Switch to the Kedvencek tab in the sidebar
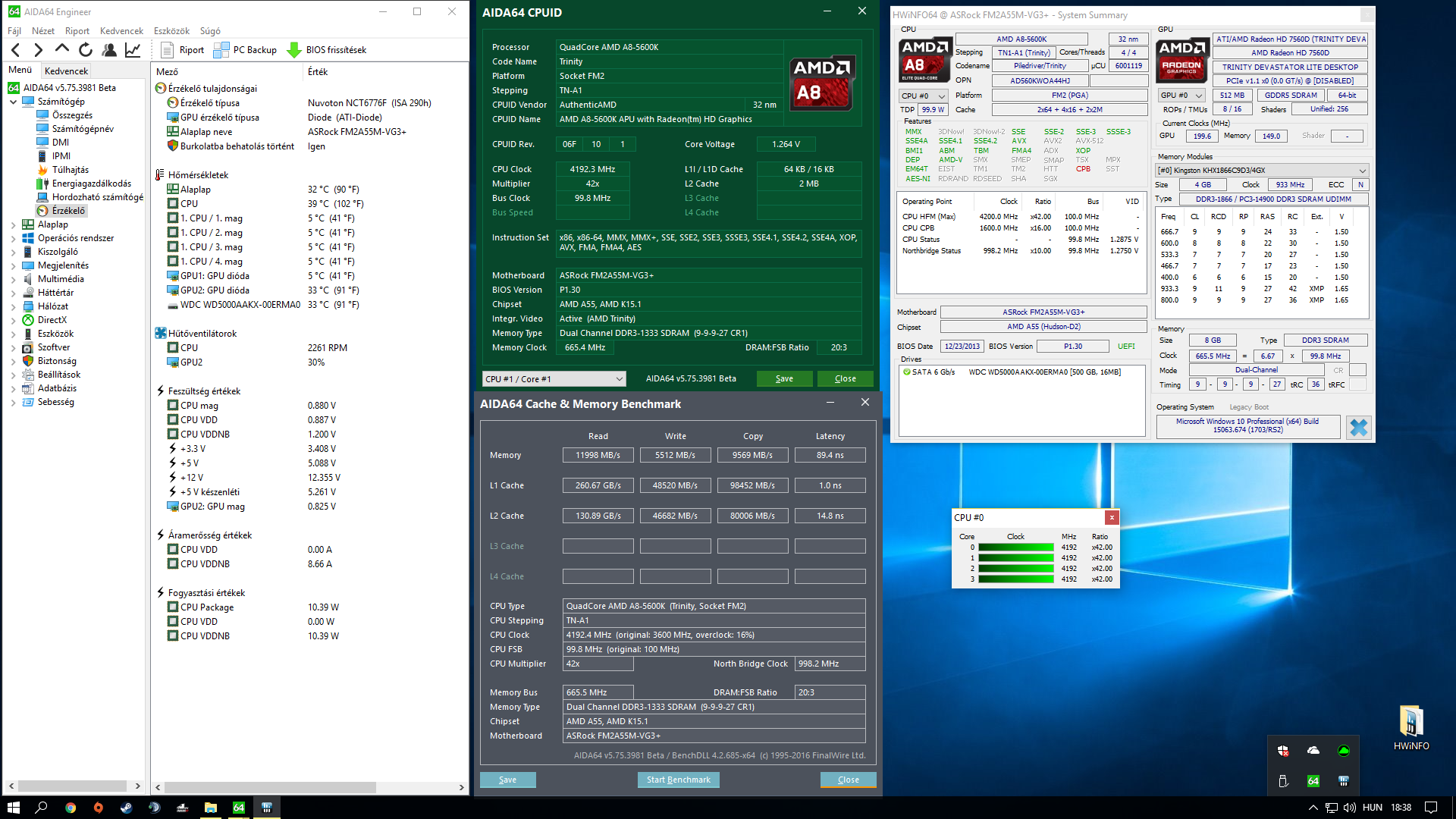The width and height of the screenshot is (1456, 819). pyautogui.click(x=66, y=71)
